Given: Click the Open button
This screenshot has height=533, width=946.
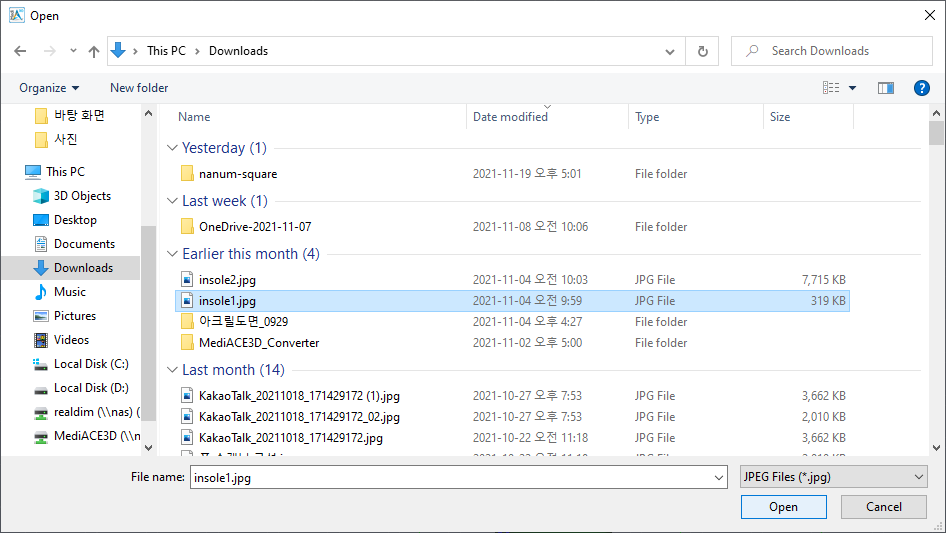Looking at the screenshot, I should 783,507.
